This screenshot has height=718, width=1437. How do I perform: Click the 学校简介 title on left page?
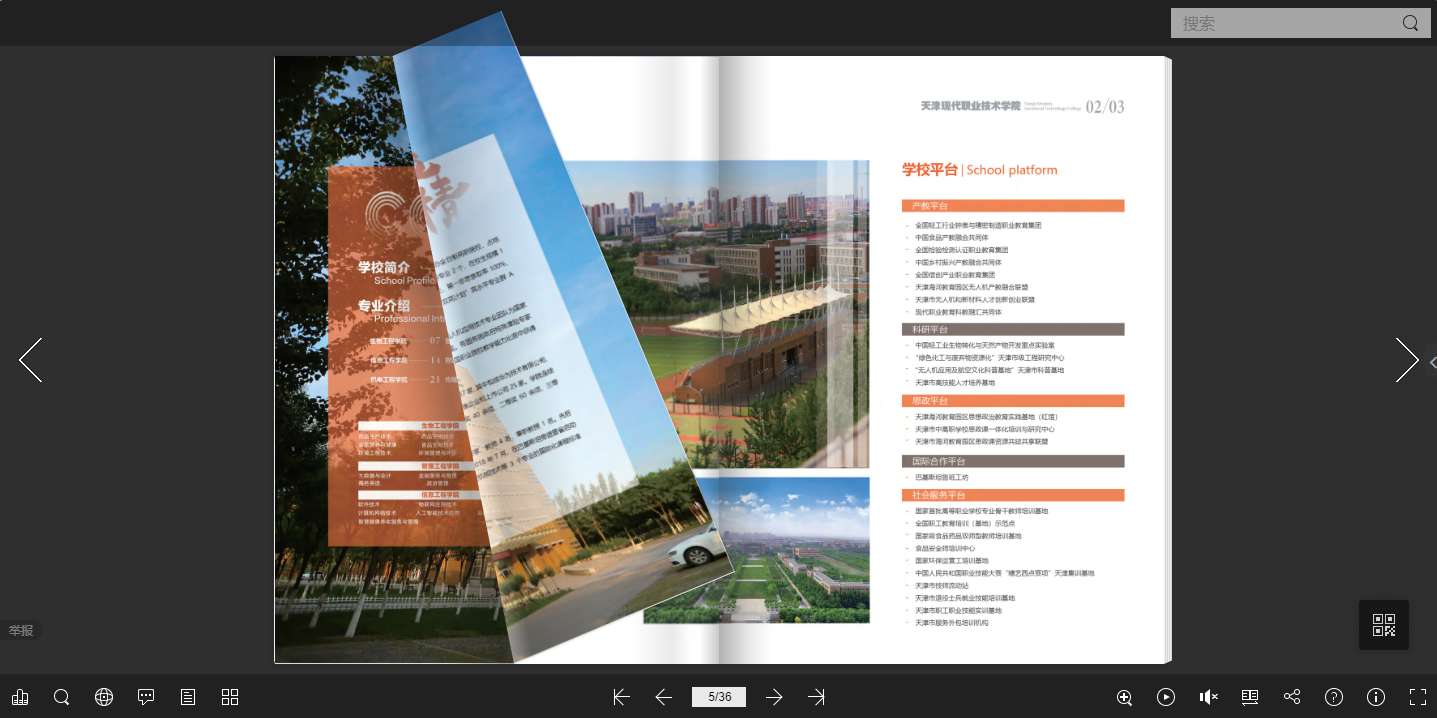[384, 267]
